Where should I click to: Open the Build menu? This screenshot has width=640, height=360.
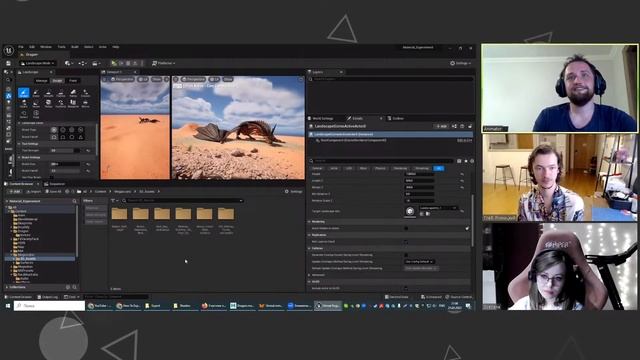click(x=75, y=47)
